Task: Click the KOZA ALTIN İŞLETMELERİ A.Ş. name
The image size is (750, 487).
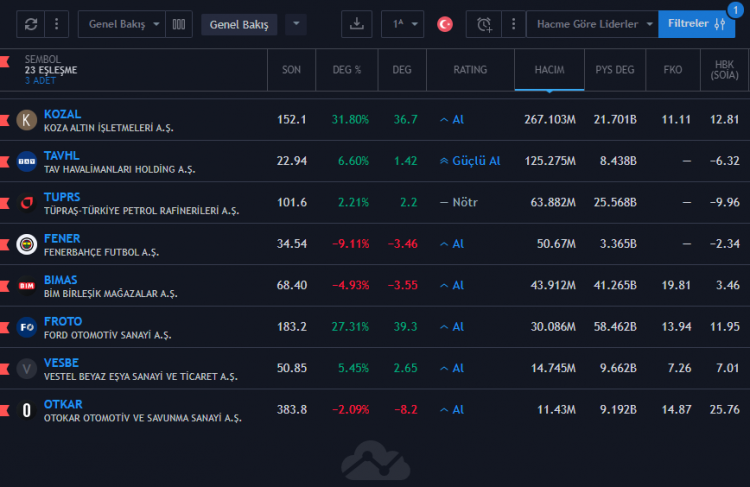Action: (x=109, y=128)
